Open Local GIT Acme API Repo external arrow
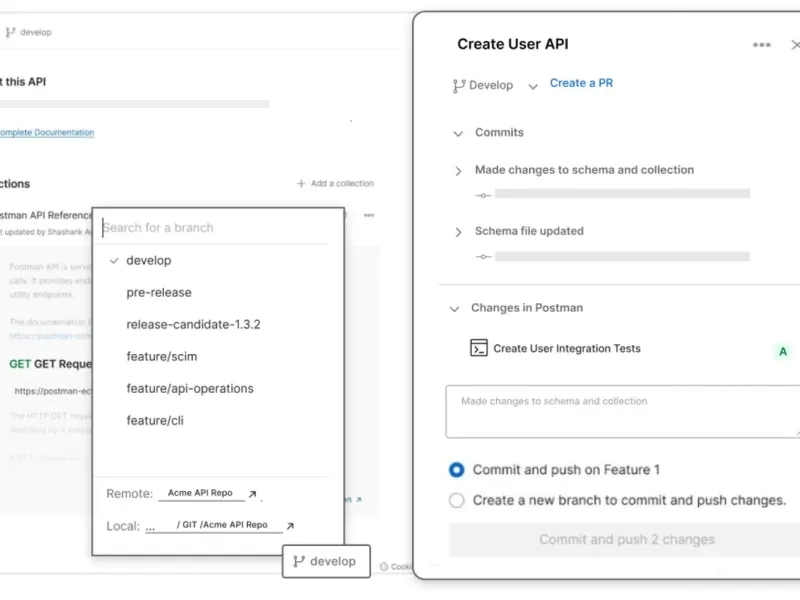The image size is (800, 600). pos(290,525)
